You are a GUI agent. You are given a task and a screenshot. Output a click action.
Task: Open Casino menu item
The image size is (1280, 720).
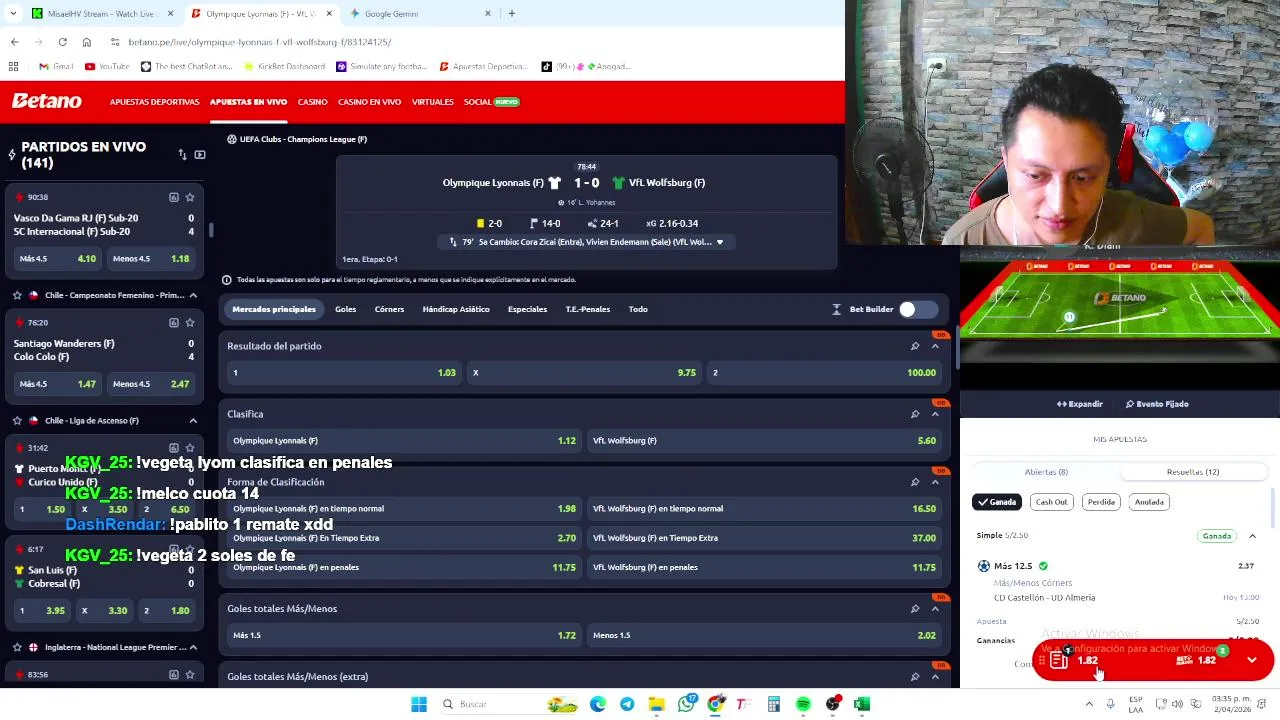point(312,102)
